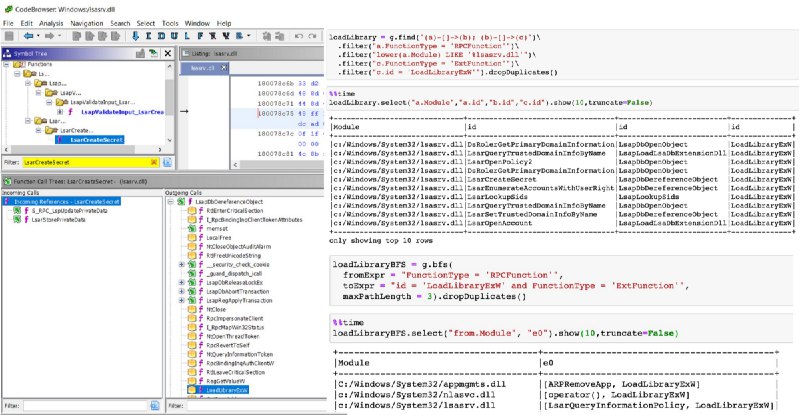Image resolution: width=800 pixels, height=415 pixels.
Task: Expand __security_check_cookie in Outgoing Calls
Action: (x=181, y=264)
